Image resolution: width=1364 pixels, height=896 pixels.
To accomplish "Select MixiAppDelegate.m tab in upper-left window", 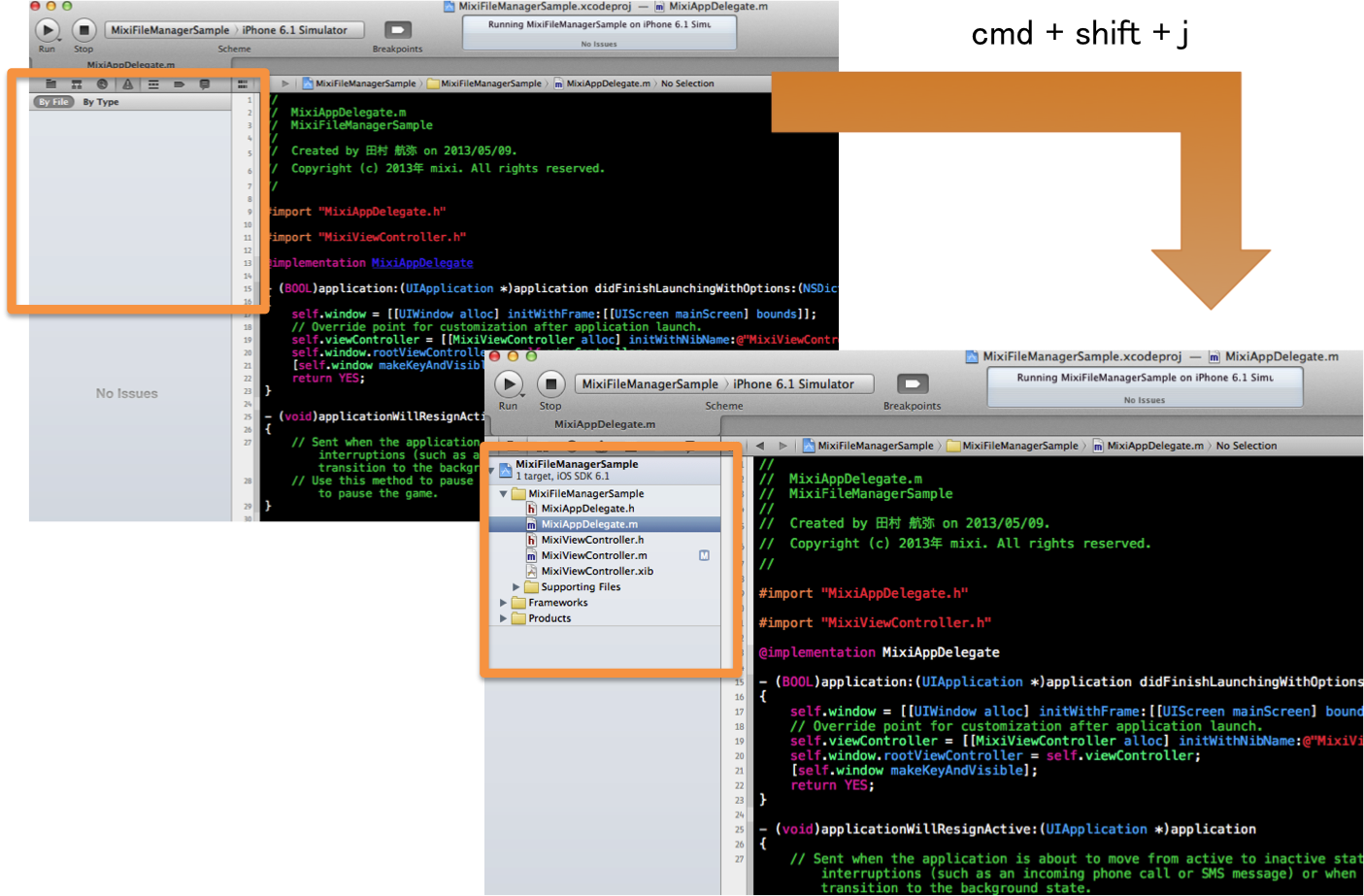I will [x=131, y=65].
